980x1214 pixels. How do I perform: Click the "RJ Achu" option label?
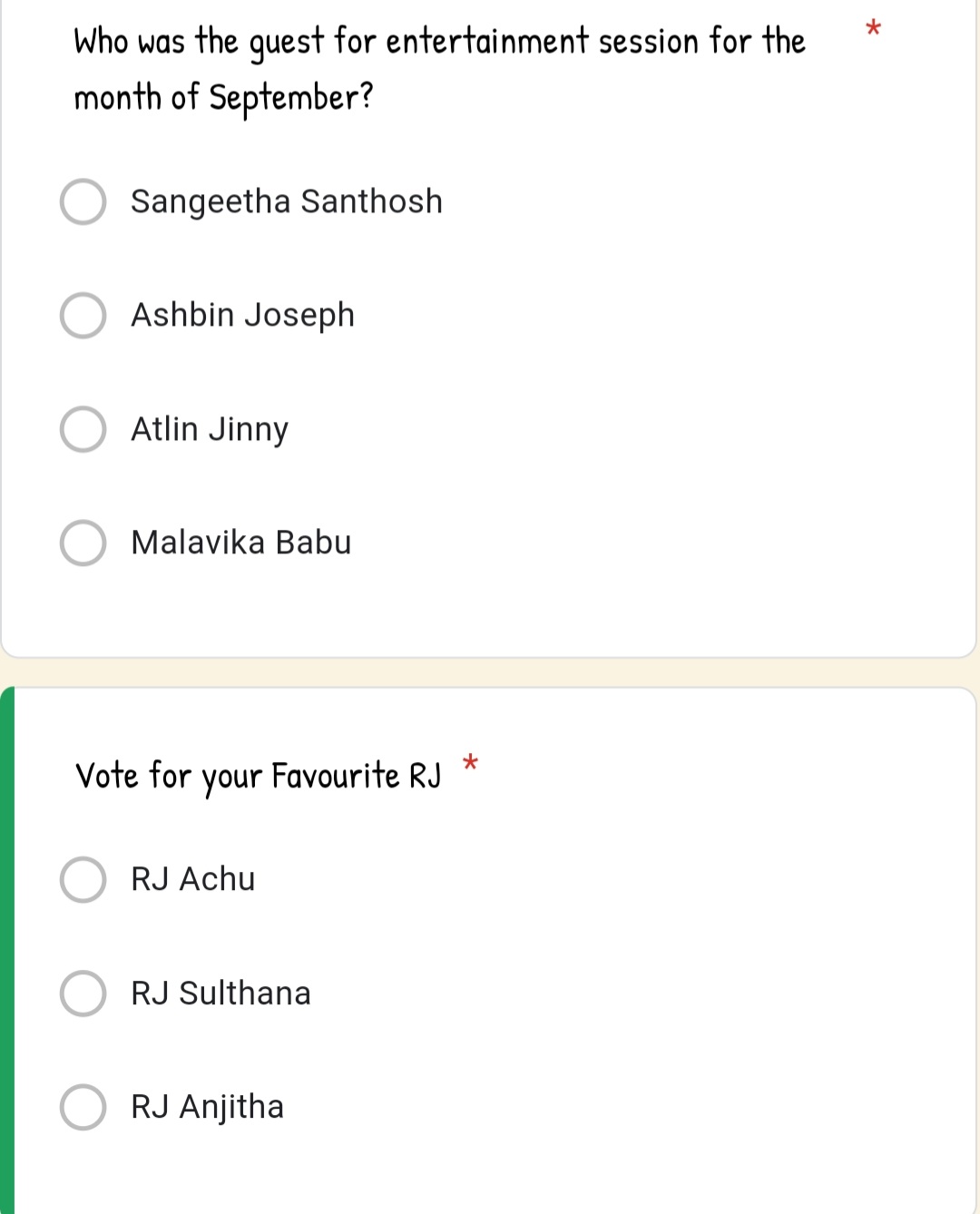click(192, 879)
